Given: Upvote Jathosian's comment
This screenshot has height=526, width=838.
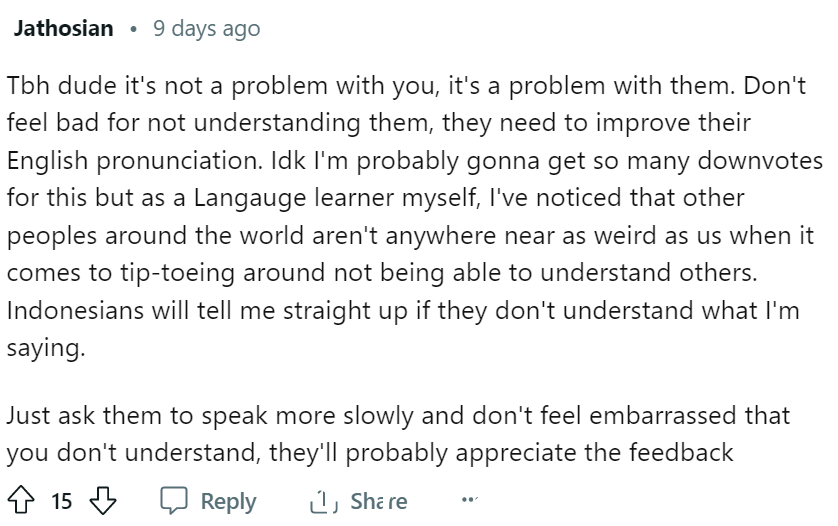Looking at the screenshot, I should (21, 500).
